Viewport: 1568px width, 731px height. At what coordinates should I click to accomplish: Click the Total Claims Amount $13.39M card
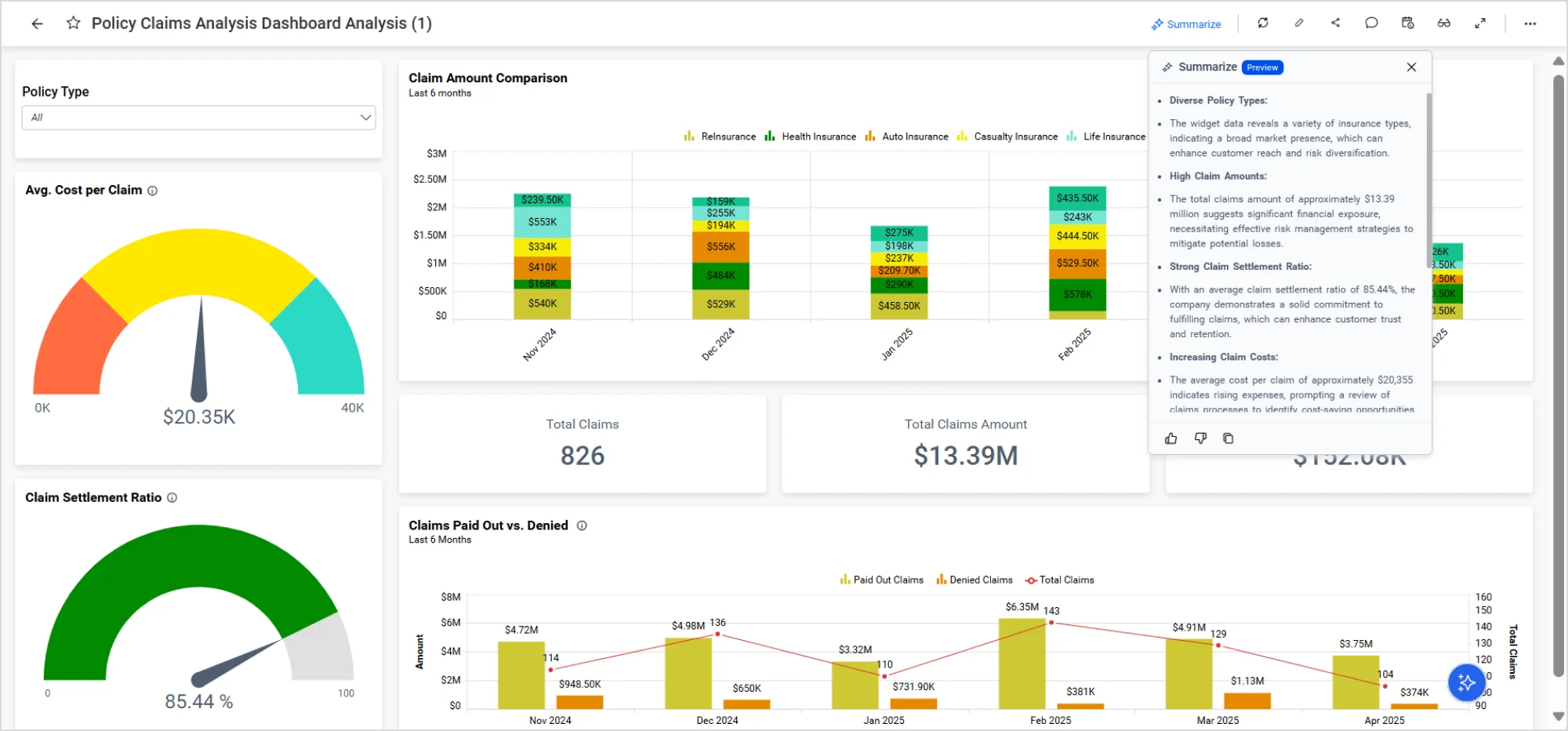[x=966, y=444]
